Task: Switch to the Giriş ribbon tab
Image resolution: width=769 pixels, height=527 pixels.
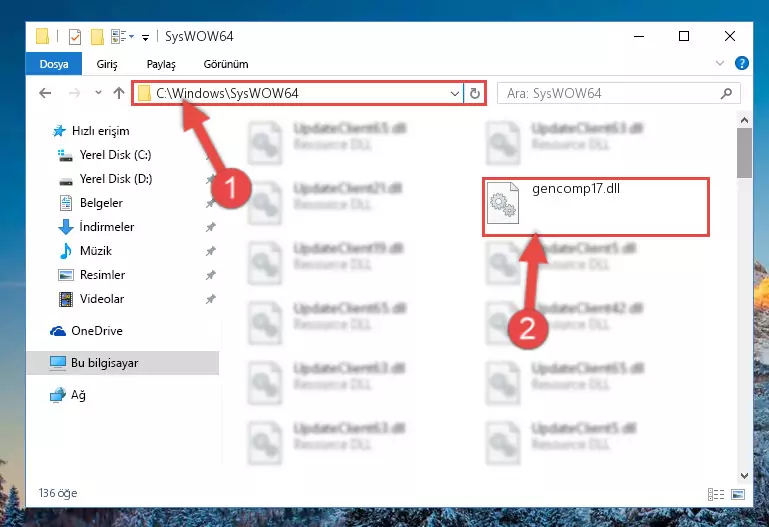Action: (107, 64)
